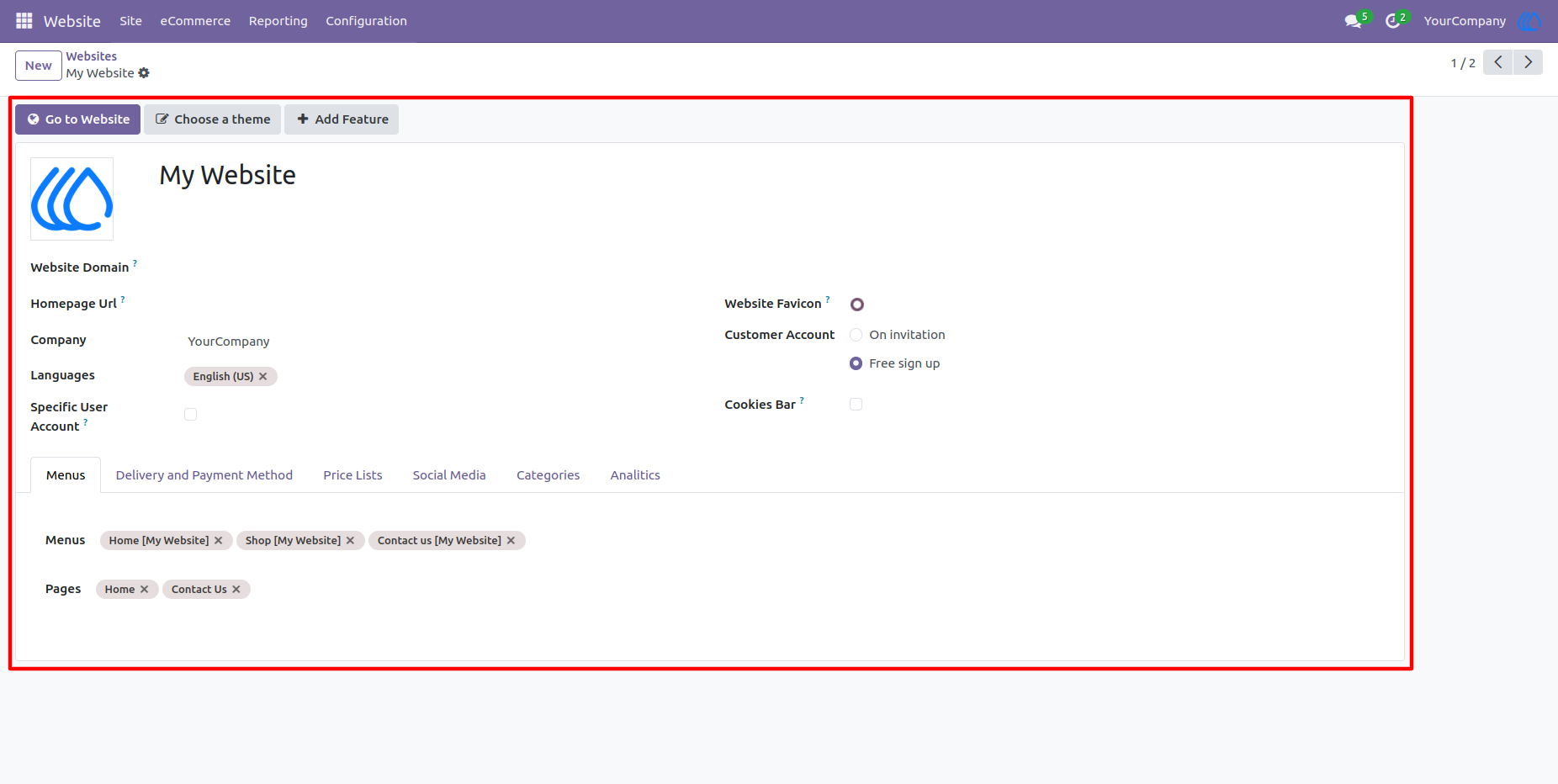Click the user avatar in top bar
The width and height of the screenshot is (1558, 784).
pyautogui.click(x=1529, y=21)
